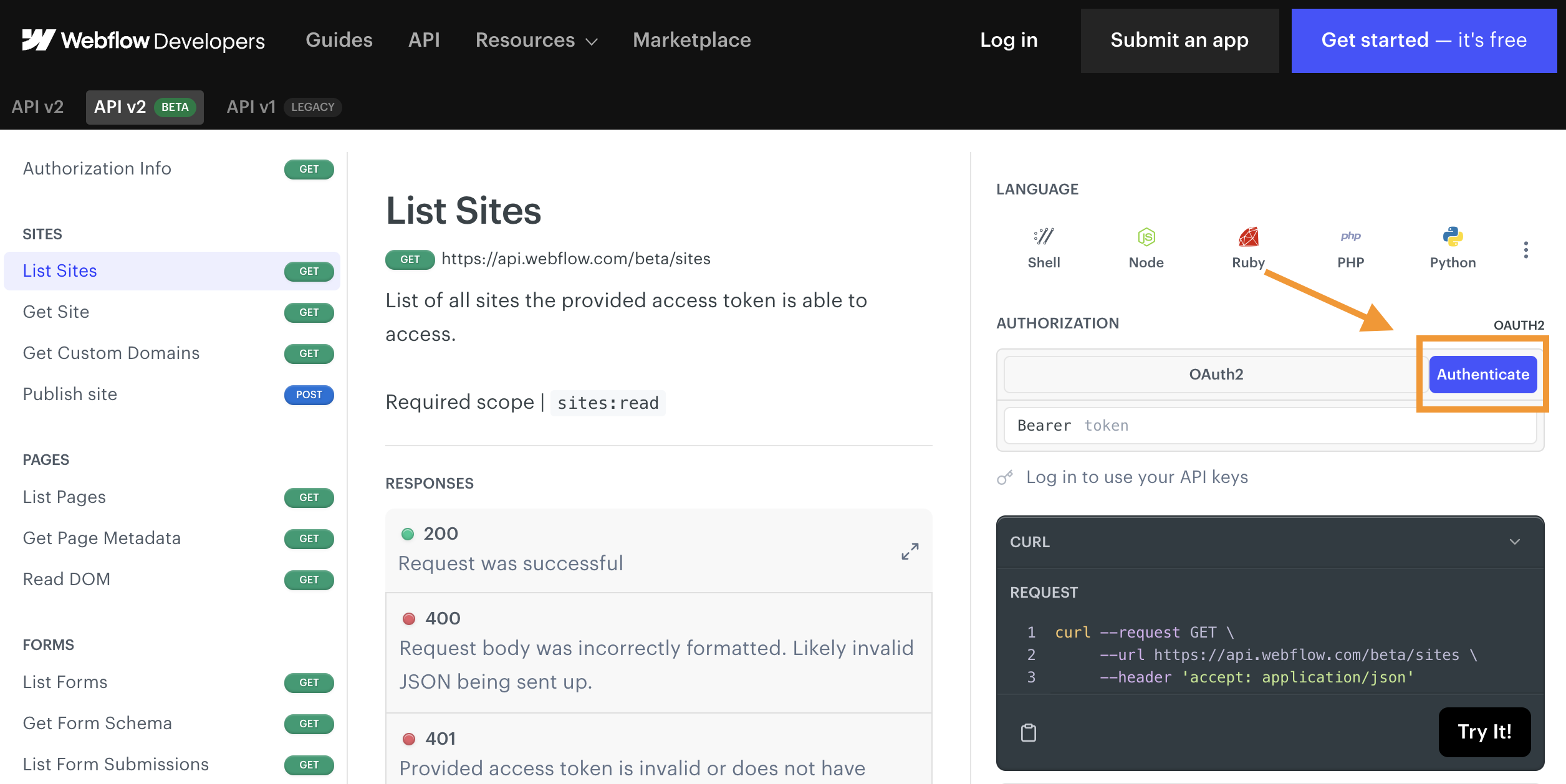Open the Log in to use API keys link

1136,477
